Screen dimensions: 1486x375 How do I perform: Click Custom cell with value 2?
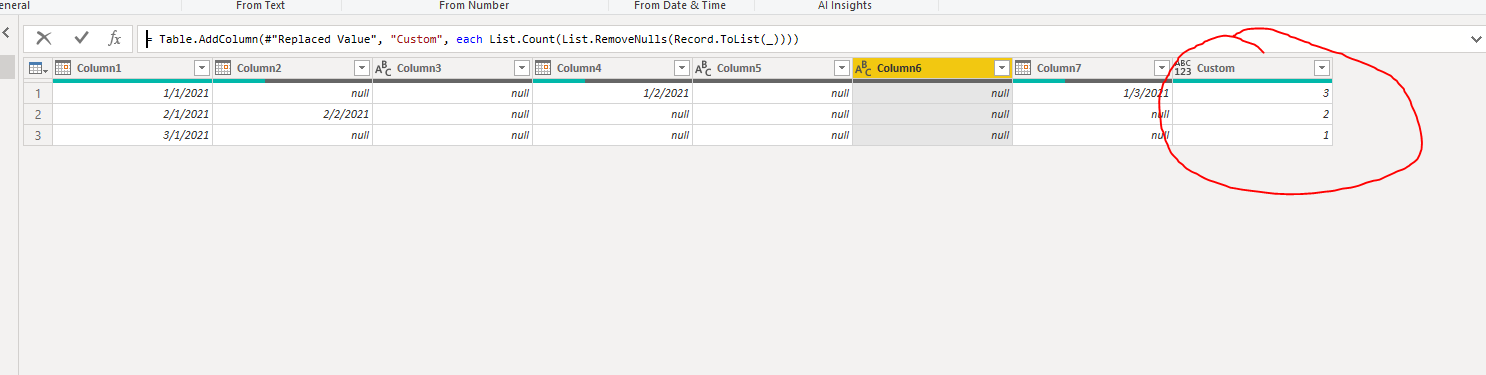point(1252,114)
